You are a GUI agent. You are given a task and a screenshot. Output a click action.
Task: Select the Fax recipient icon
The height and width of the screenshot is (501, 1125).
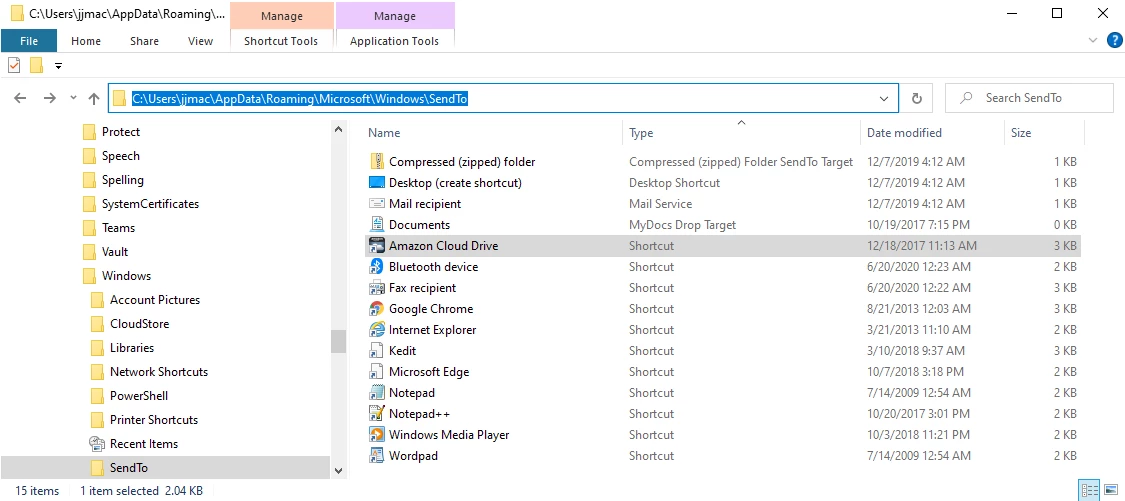(x=377, y=288)
